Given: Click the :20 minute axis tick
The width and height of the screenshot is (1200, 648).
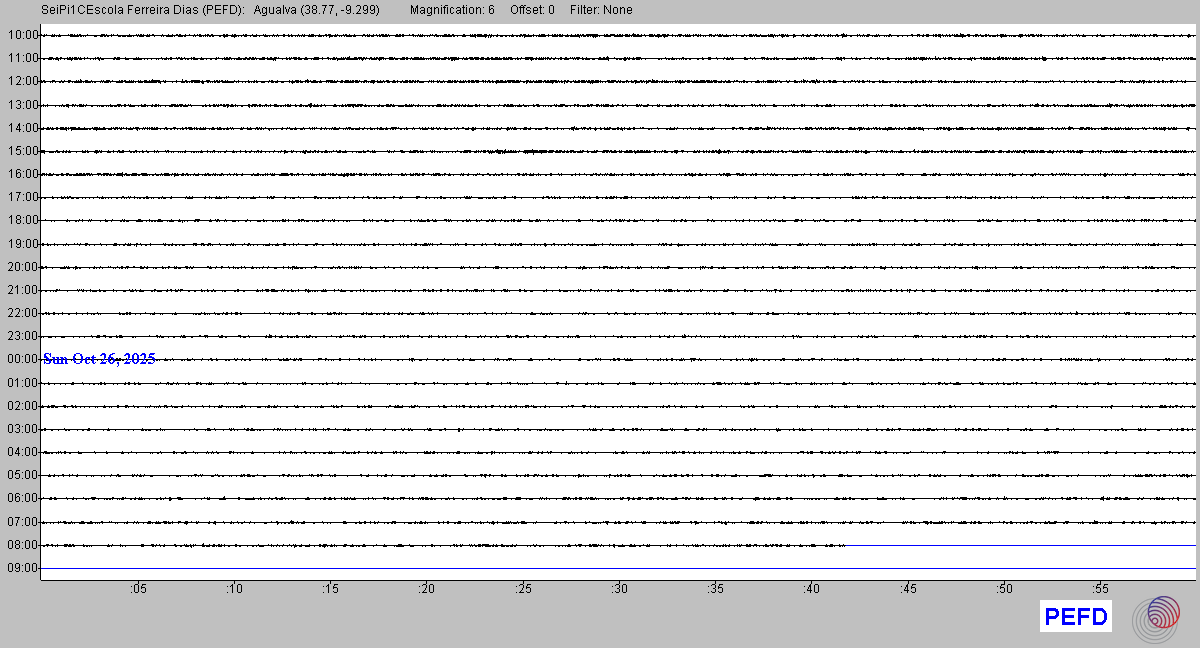Looking at the screenshot, I should pyautogui.click(x=427, y=589).
